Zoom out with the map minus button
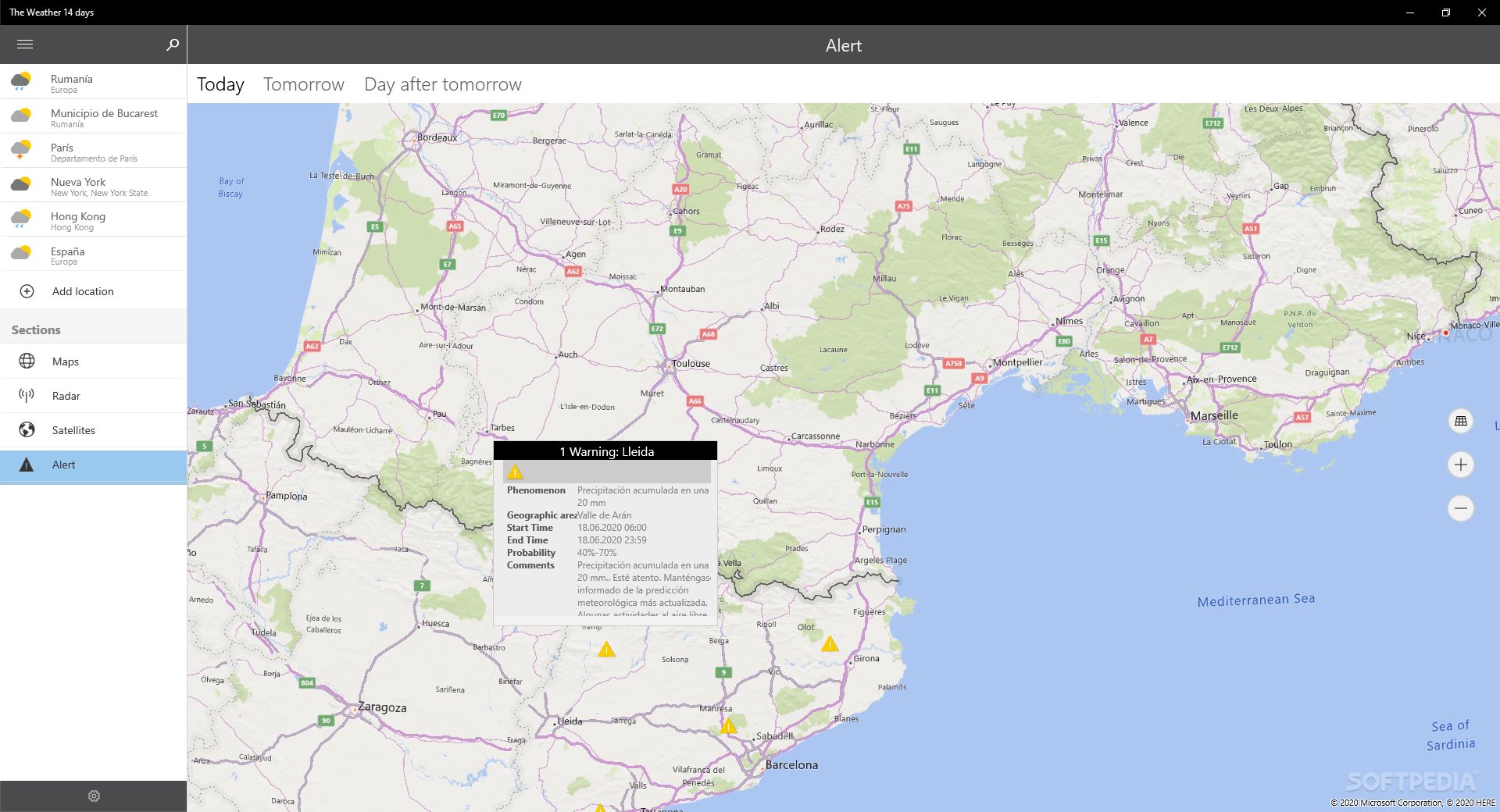The image size is (1500, 812). [1460, 508]
